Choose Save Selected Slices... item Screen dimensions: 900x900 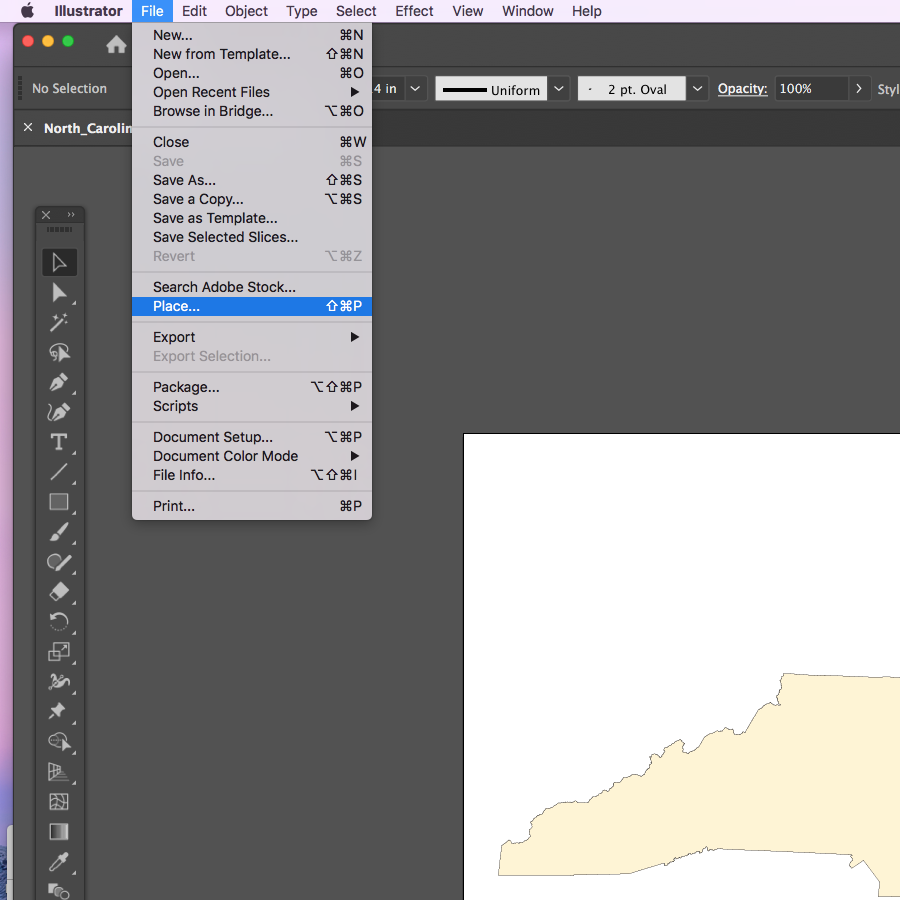[x=251, y=237]
